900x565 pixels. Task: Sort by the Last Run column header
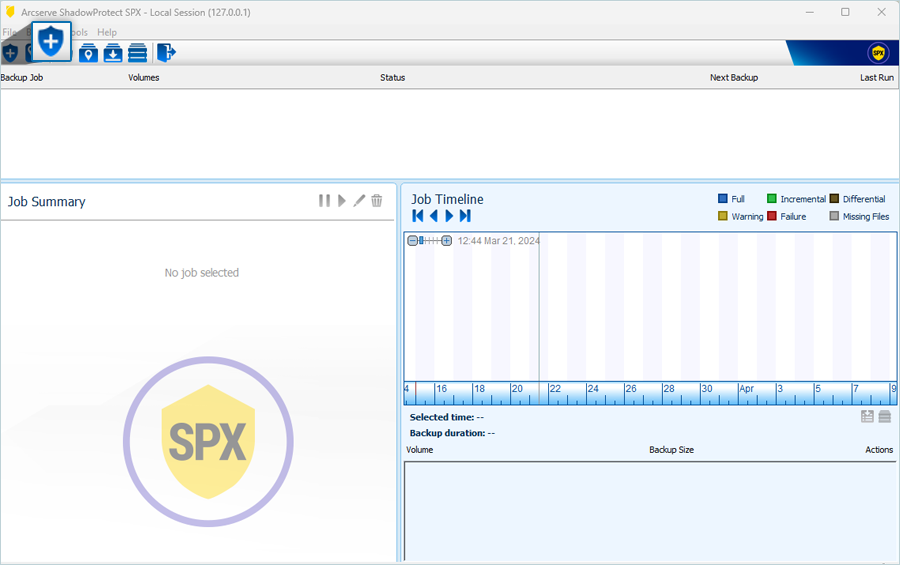[x=876, y=78]
